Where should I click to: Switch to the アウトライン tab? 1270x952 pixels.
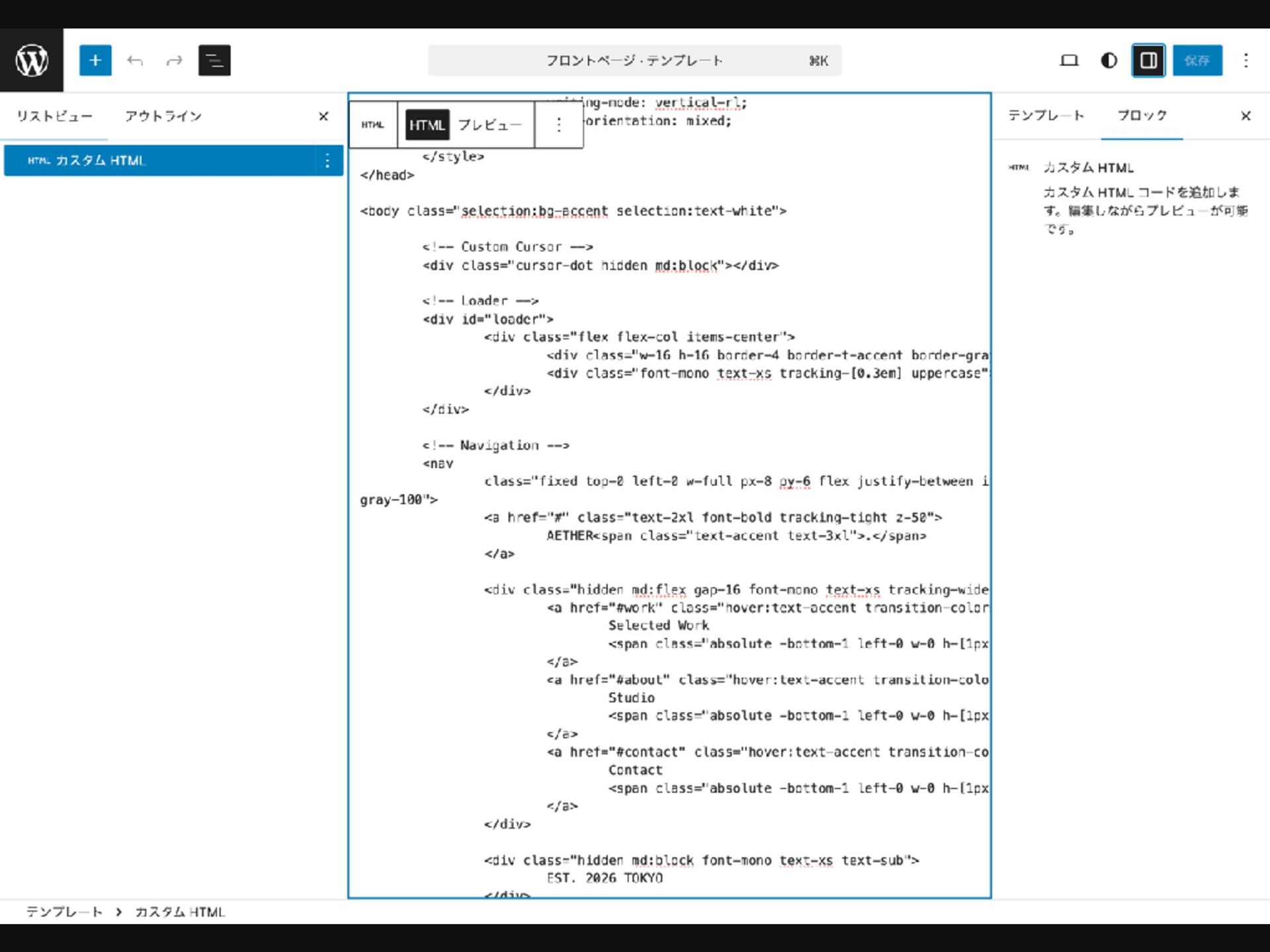click(163, 116)
